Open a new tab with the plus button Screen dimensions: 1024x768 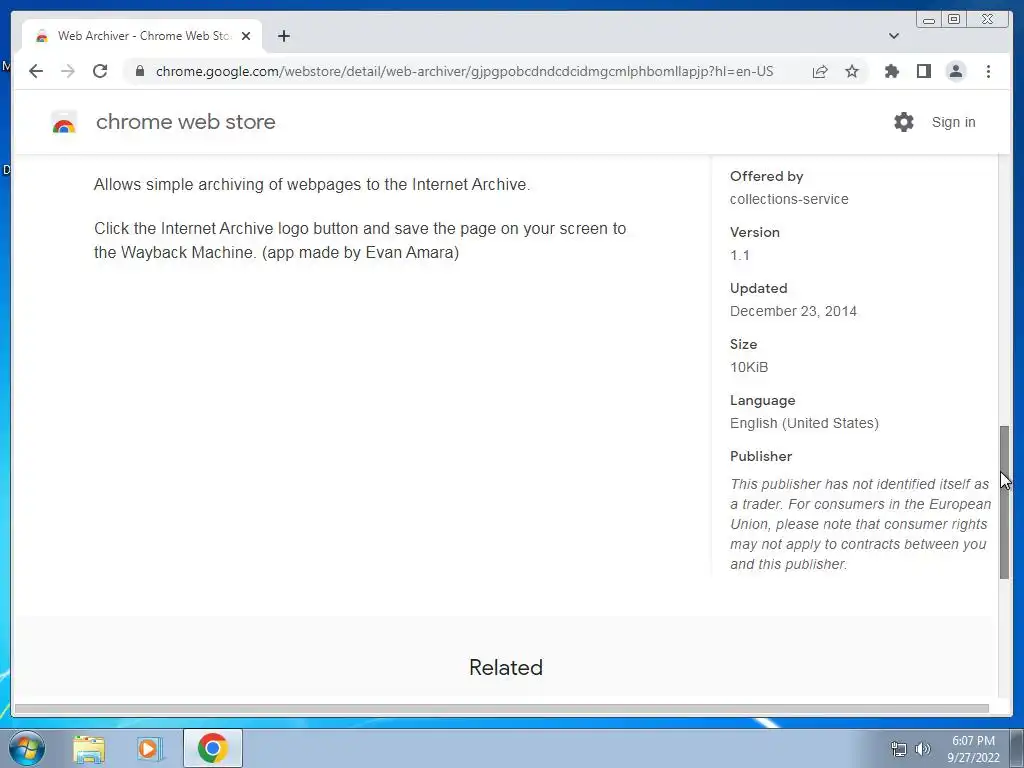283,36
